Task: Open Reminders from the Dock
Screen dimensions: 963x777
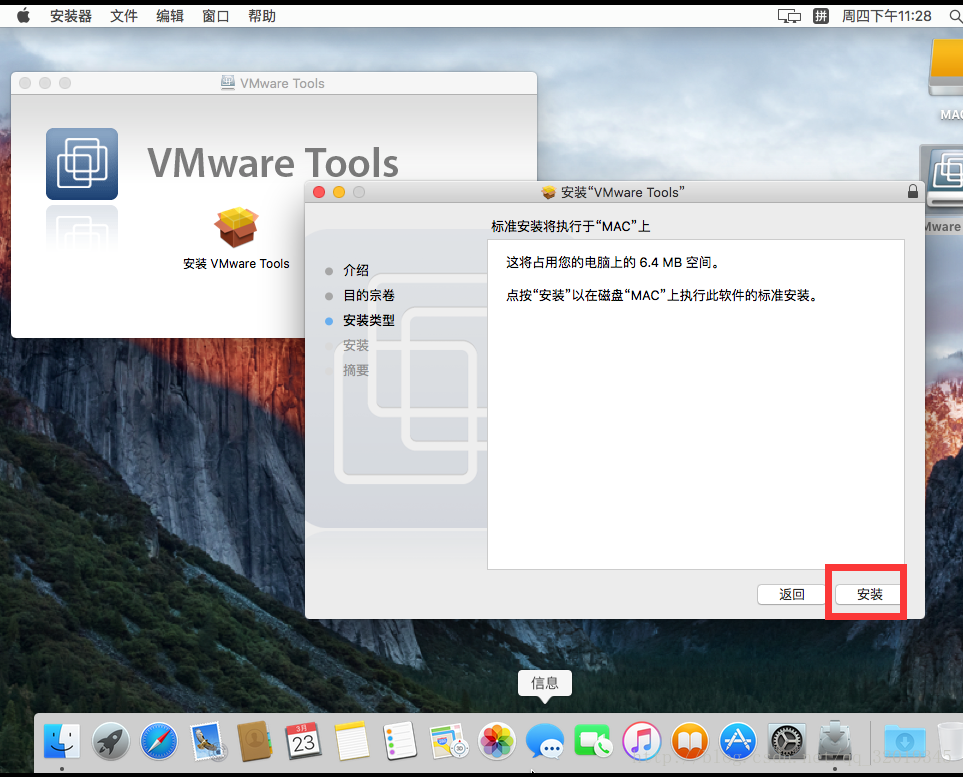Action: pyautogui.click(x=399, y=741)
